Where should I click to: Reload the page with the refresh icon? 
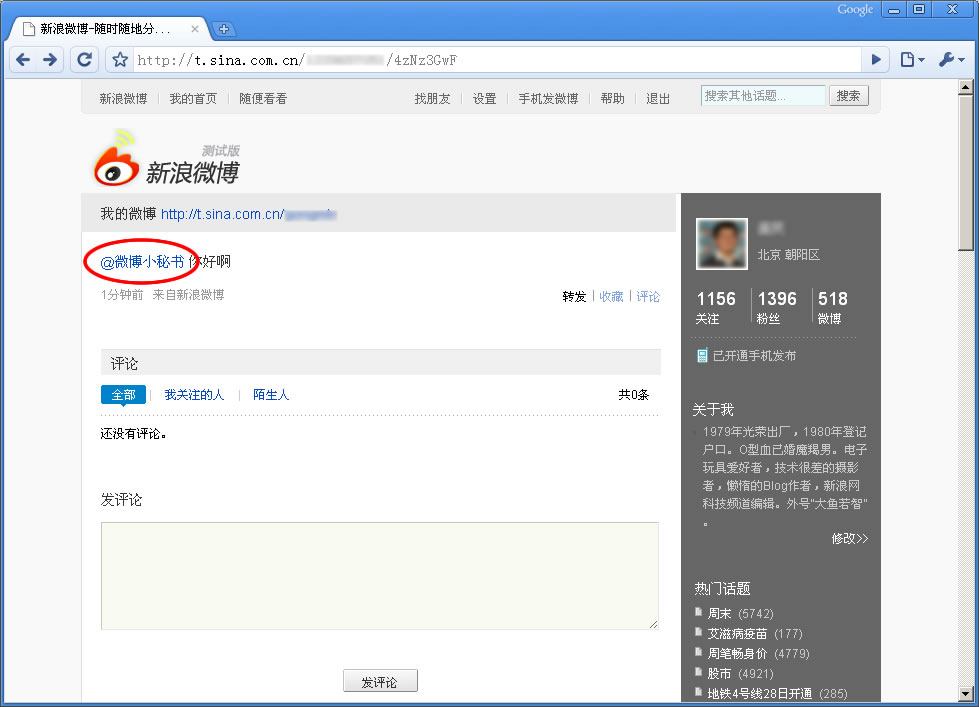(84, 60)
